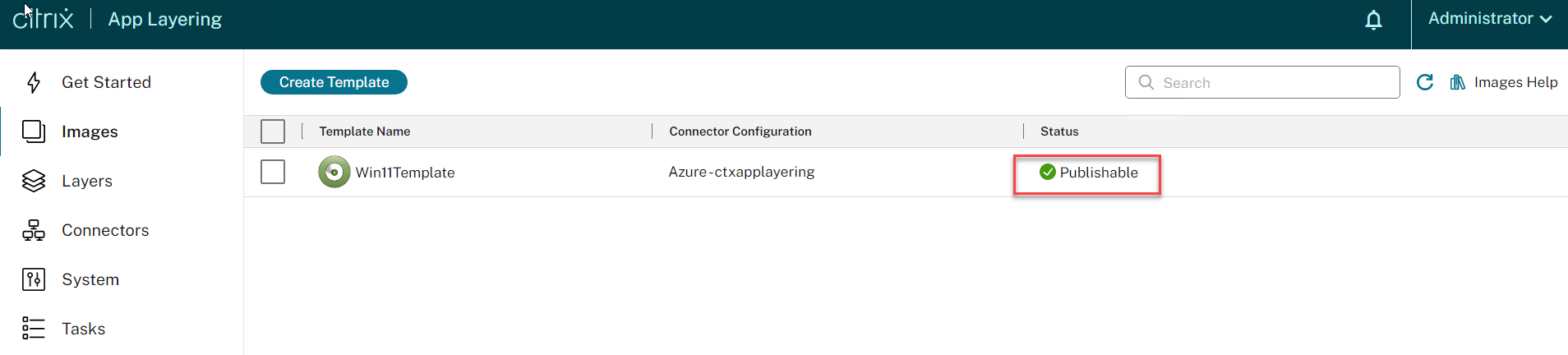
Task: Sort by the Template Name column header
Action: point(365,131)
